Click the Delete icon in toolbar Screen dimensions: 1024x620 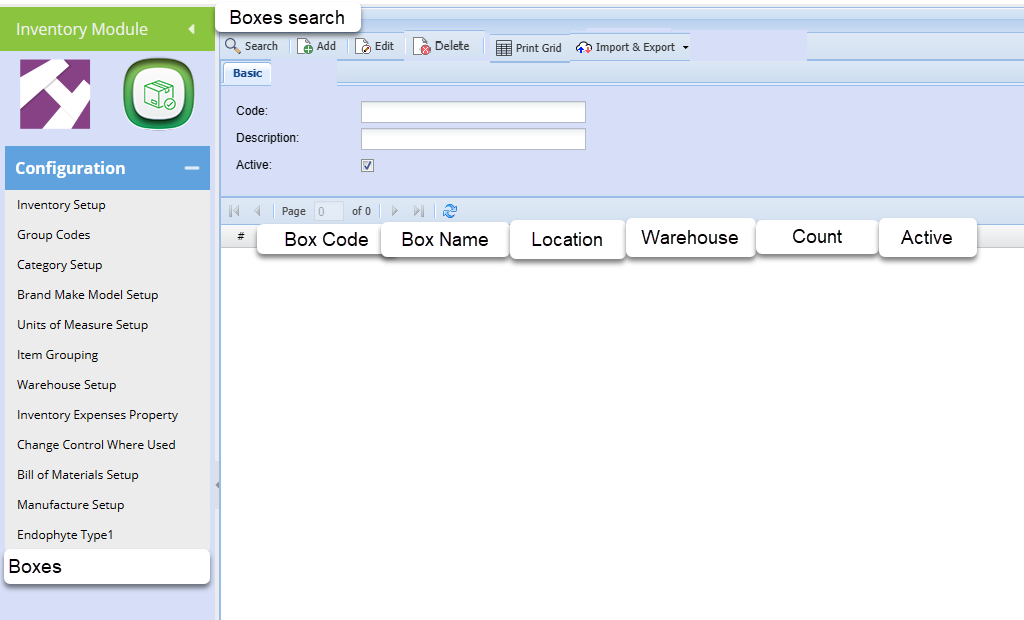point(423,47)
